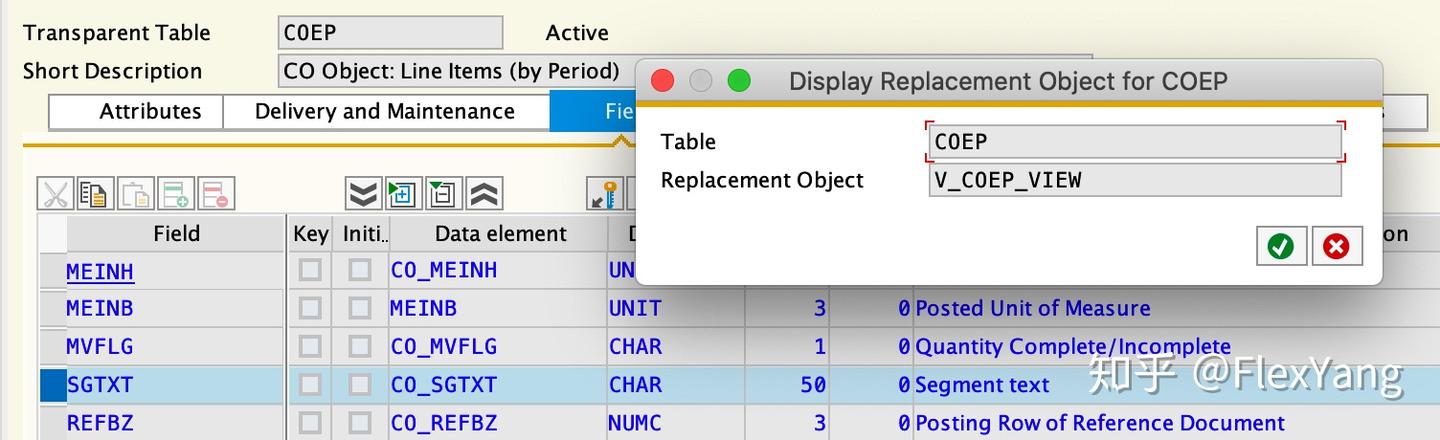Click the Delete row toolbar icon
Image resolution: width=1440 pixels, height=440 pixels.
216,193
